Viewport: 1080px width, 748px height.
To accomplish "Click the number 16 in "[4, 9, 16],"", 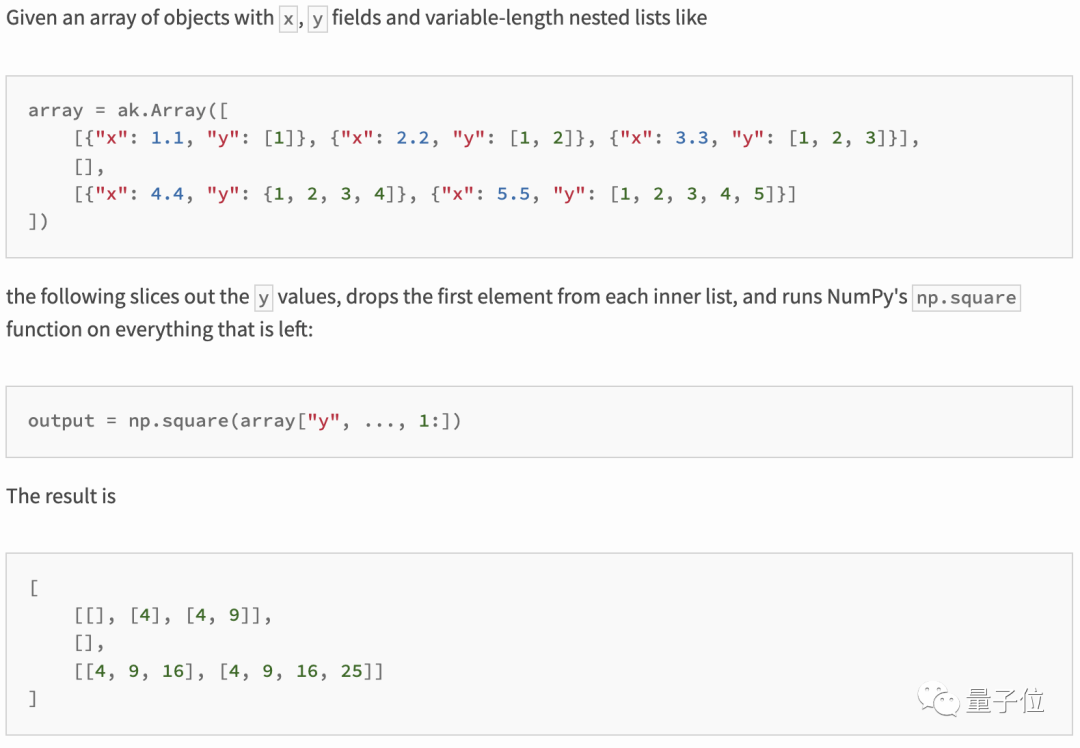I will [173, 671].
